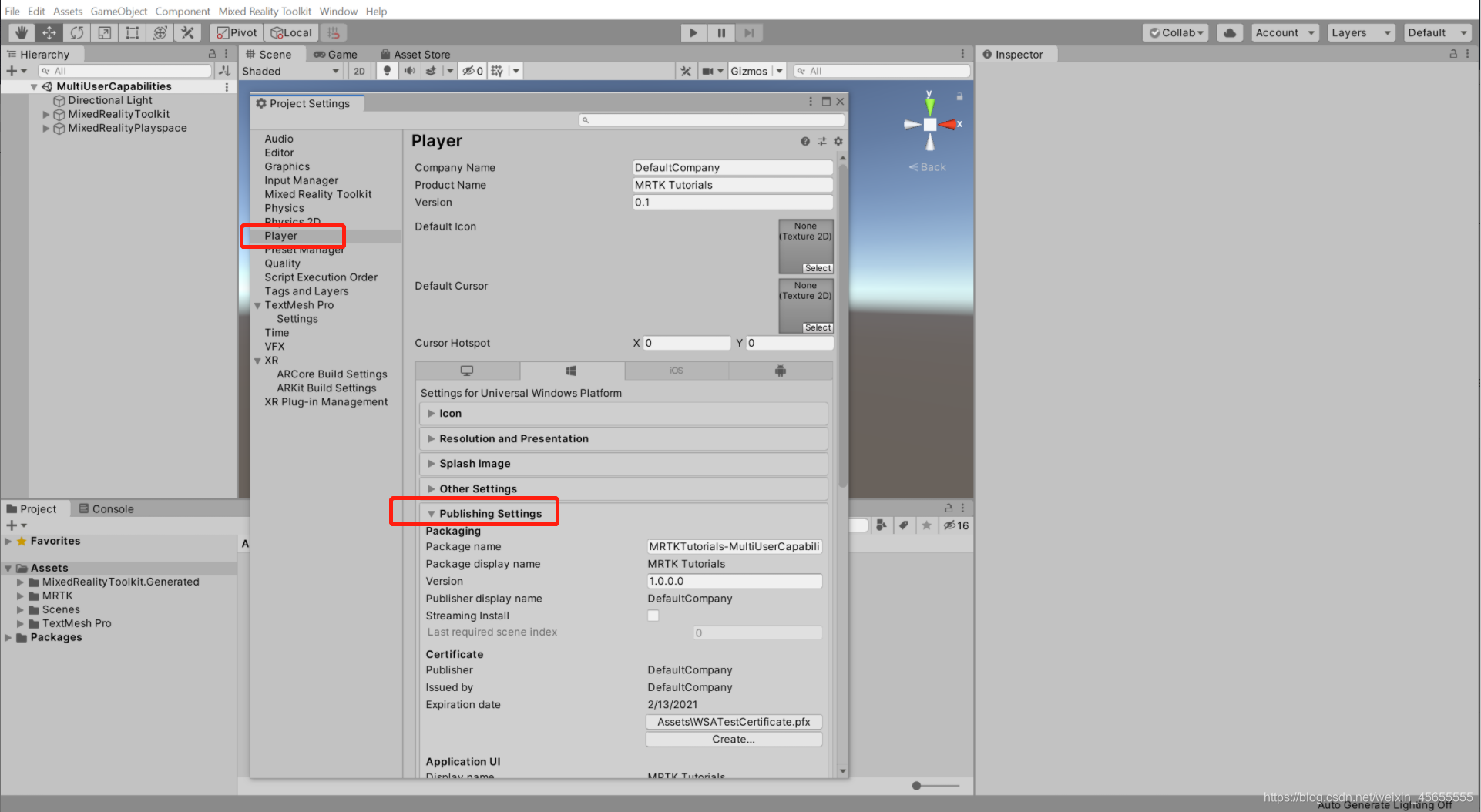Click the Step frame button

coord(749,32)
